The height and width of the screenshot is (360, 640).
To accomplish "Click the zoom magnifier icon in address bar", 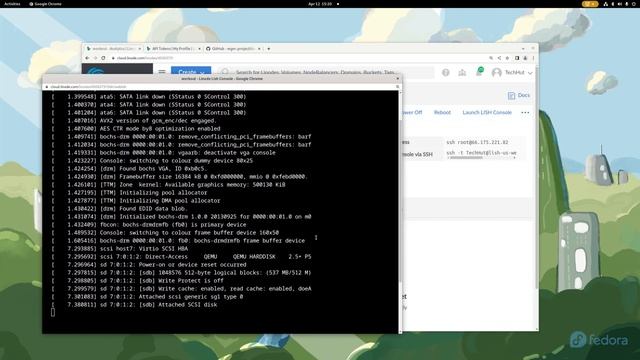I will (491, 58).
